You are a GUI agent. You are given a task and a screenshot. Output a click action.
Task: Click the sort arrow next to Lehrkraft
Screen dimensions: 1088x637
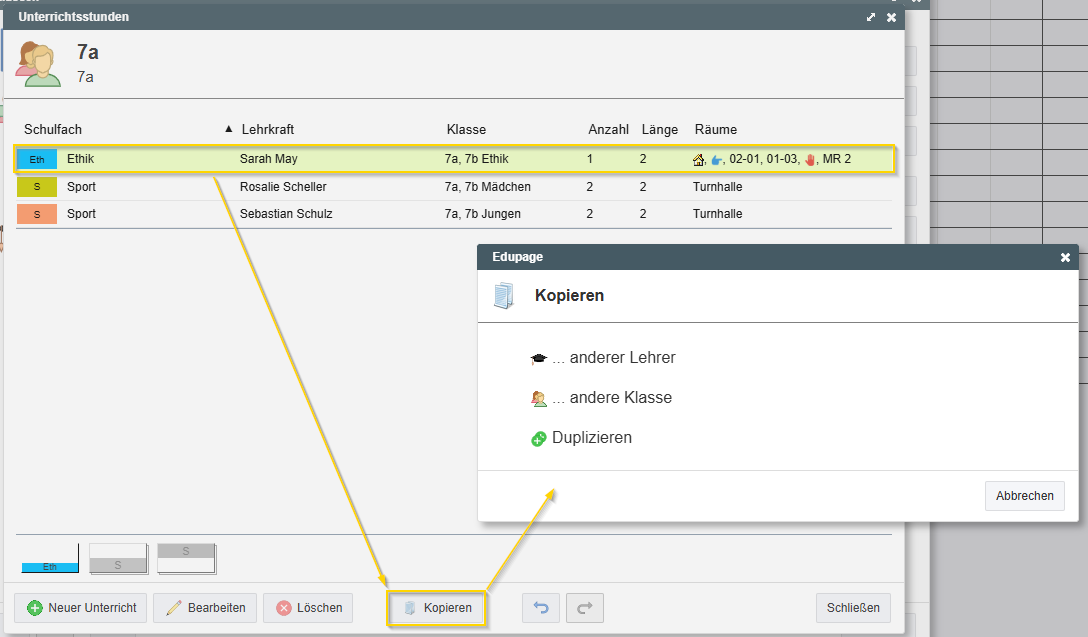pyautogui.click(x=228, y=129)
